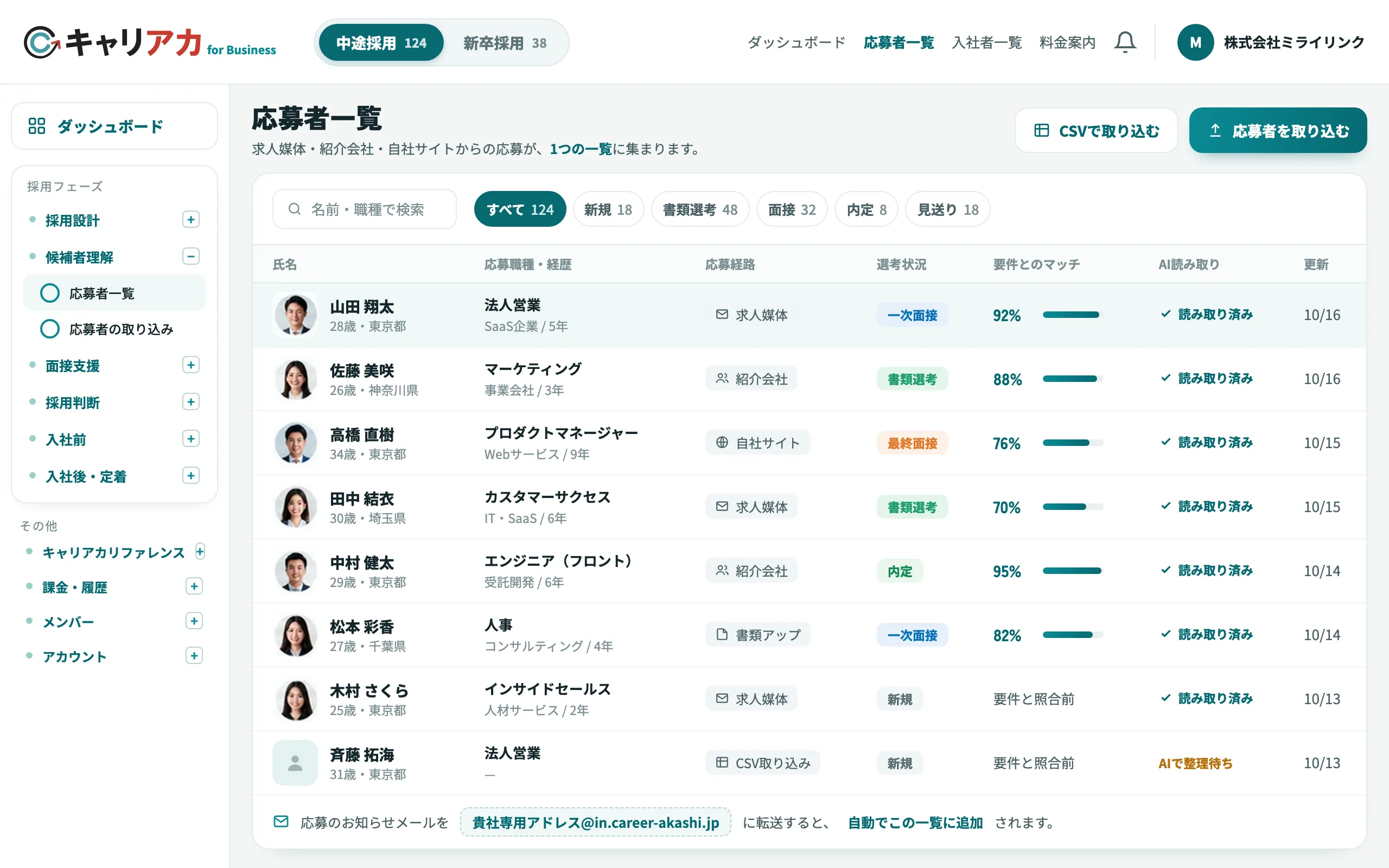Viewport: 1389px width, 868px height.
Task: Filter by 面接 32 tab
Action: (792, 209)
